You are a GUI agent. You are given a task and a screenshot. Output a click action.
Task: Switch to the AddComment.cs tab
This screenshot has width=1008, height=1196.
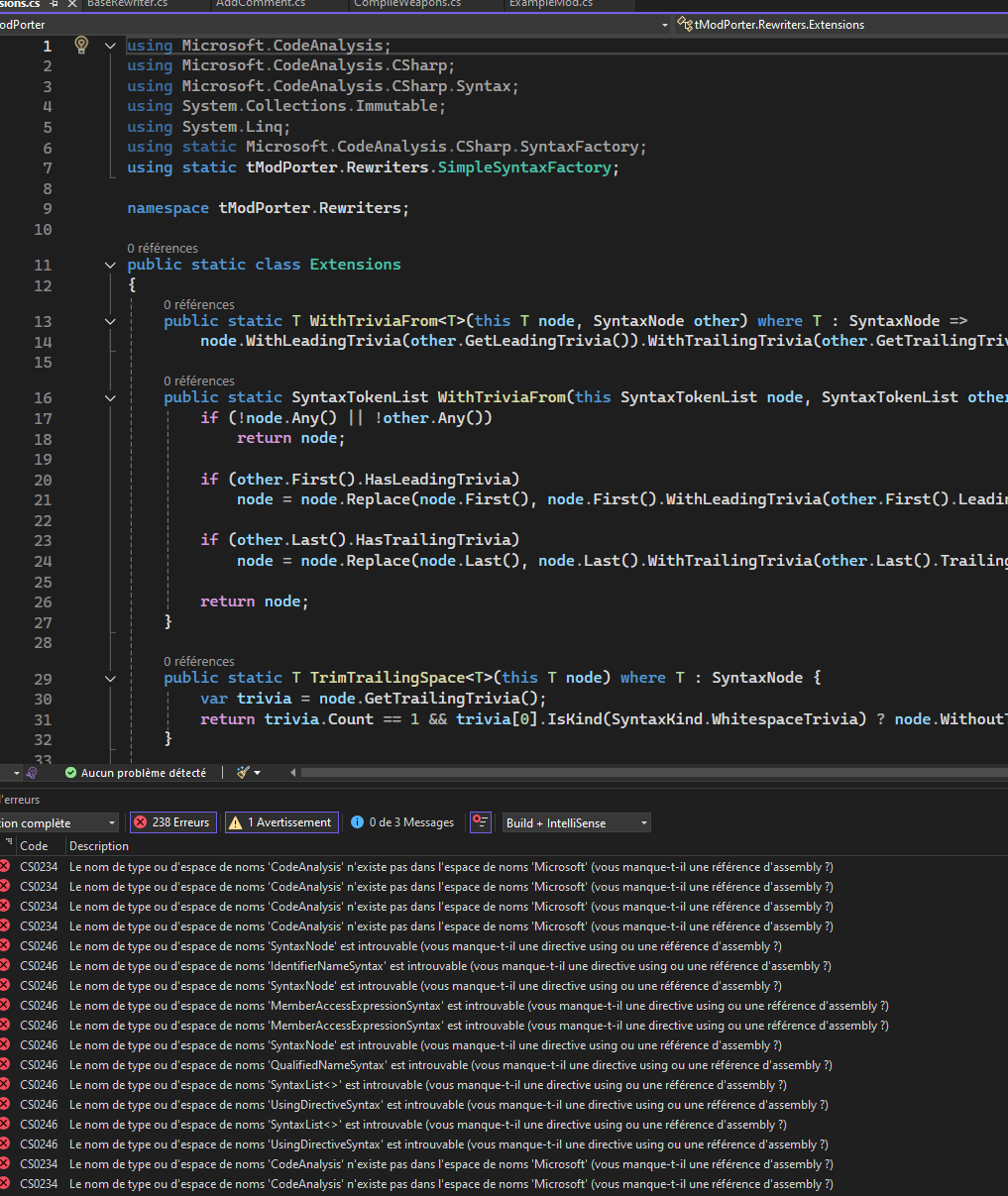[x=261, y=4]
